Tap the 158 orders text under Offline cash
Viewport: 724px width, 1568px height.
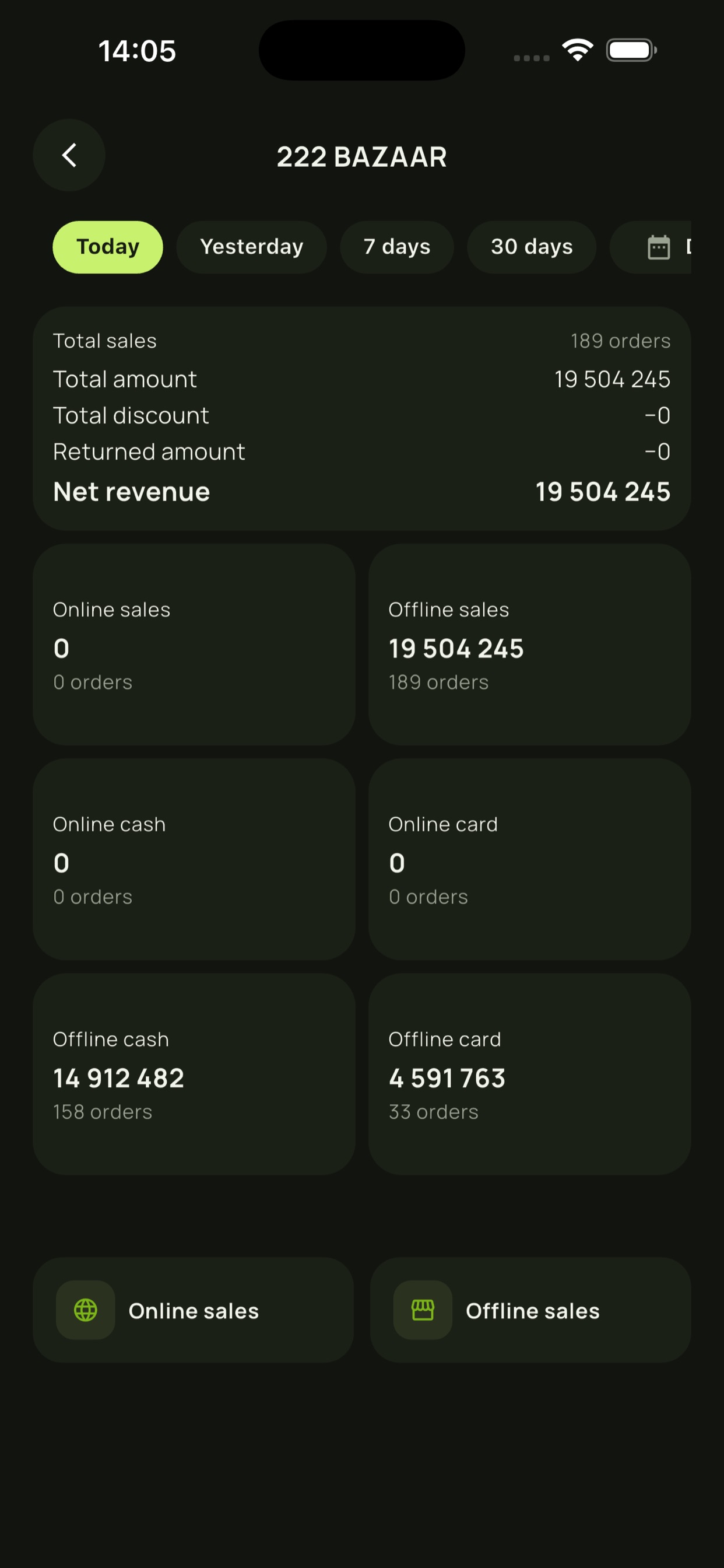103,1112
